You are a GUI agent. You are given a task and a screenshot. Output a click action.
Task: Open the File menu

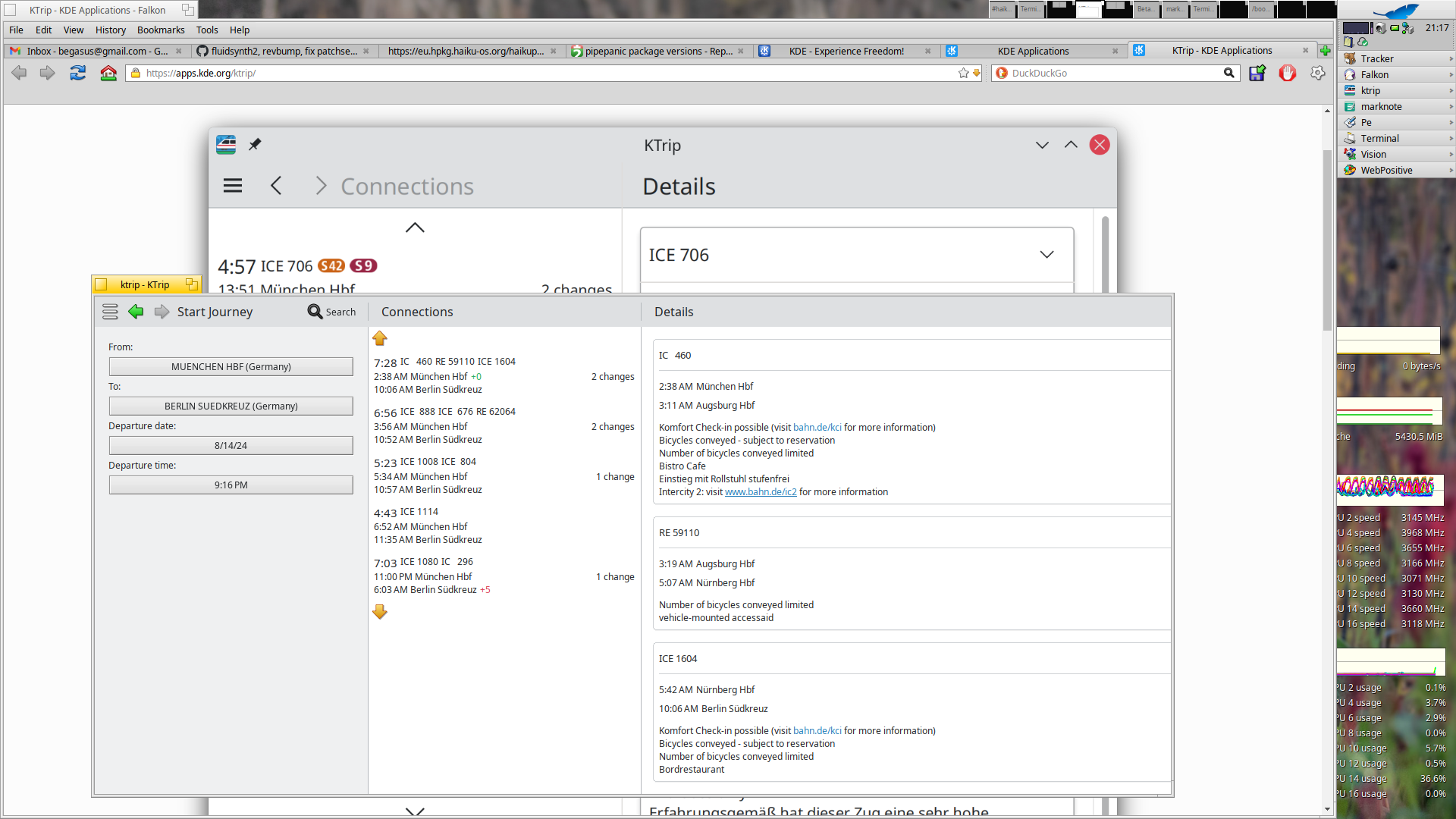16,30
